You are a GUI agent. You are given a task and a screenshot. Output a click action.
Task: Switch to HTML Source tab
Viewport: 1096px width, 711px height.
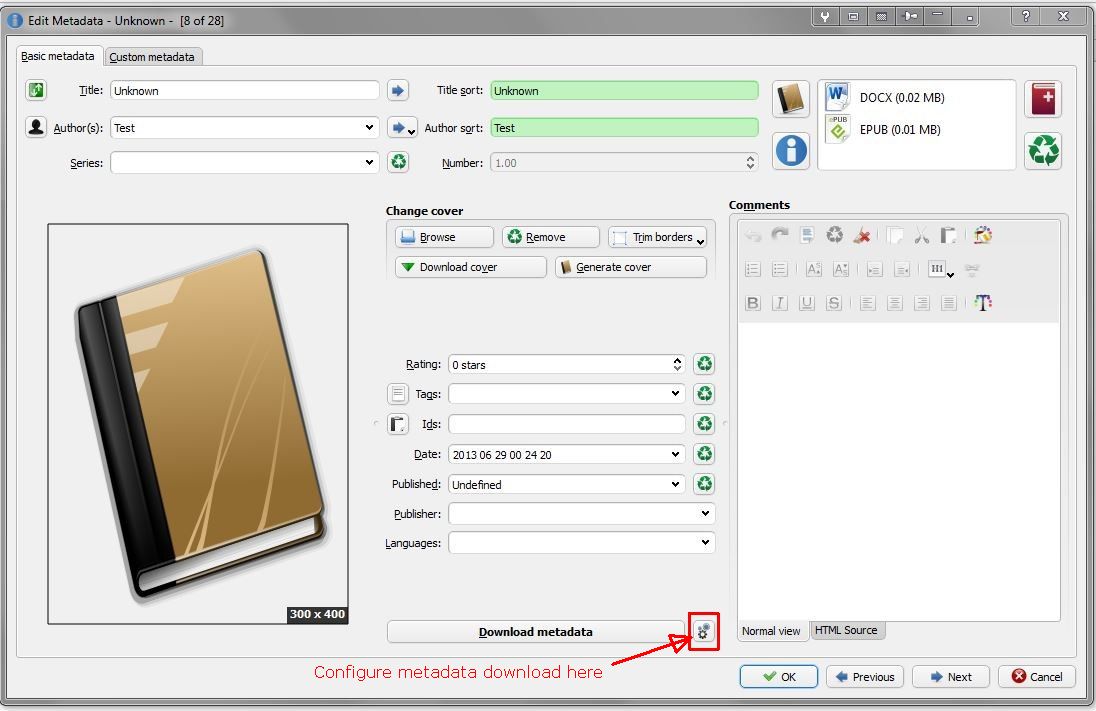(846, 630)
